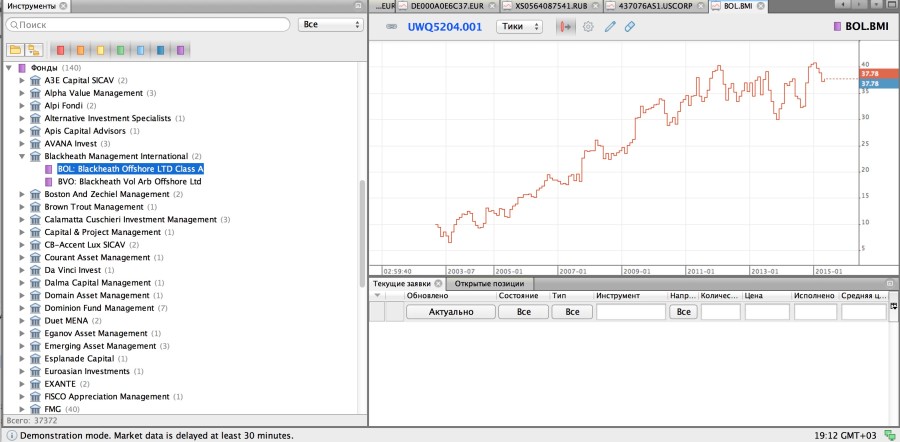Open chart settings gear icon

[x=588, y=27]
